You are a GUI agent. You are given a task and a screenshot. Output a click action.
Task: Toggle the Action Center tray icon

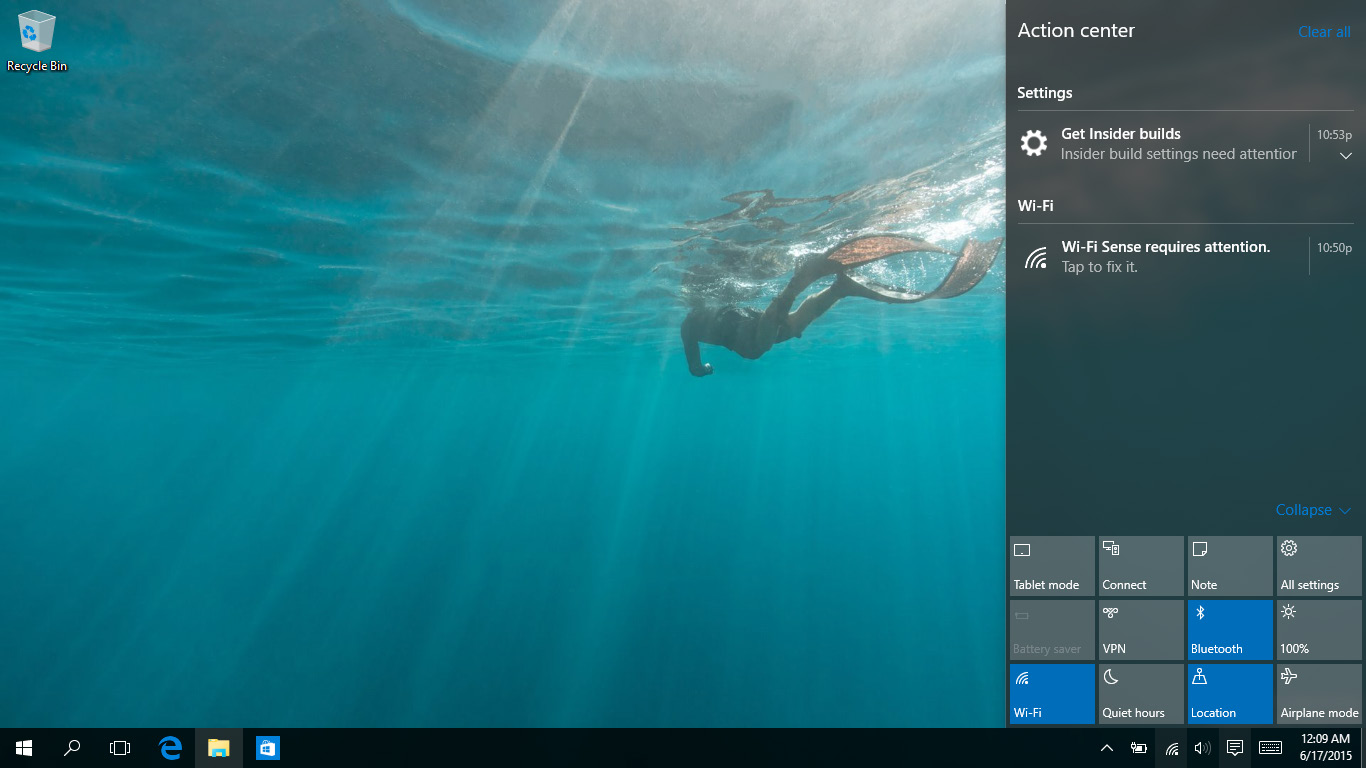[x=1235, y=748]
